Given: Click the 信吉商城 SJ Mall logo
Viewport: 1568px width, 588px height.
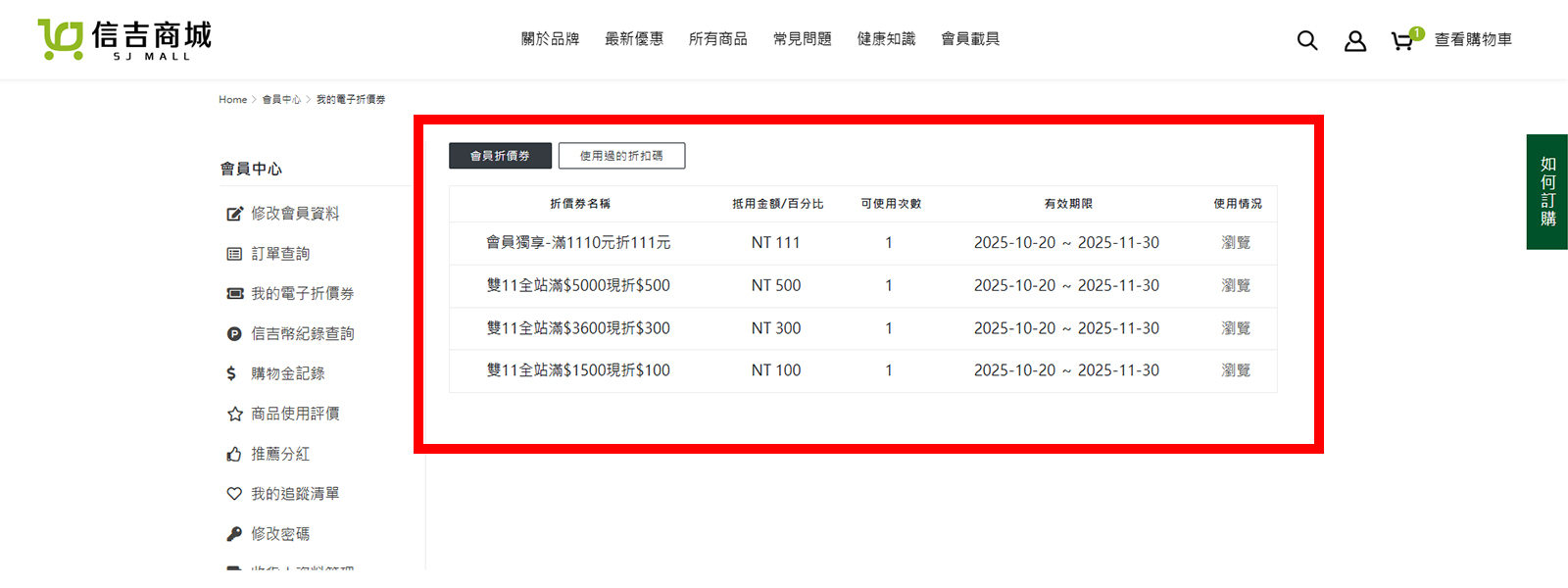Looking at the screenshot, I should pos(124,40).
